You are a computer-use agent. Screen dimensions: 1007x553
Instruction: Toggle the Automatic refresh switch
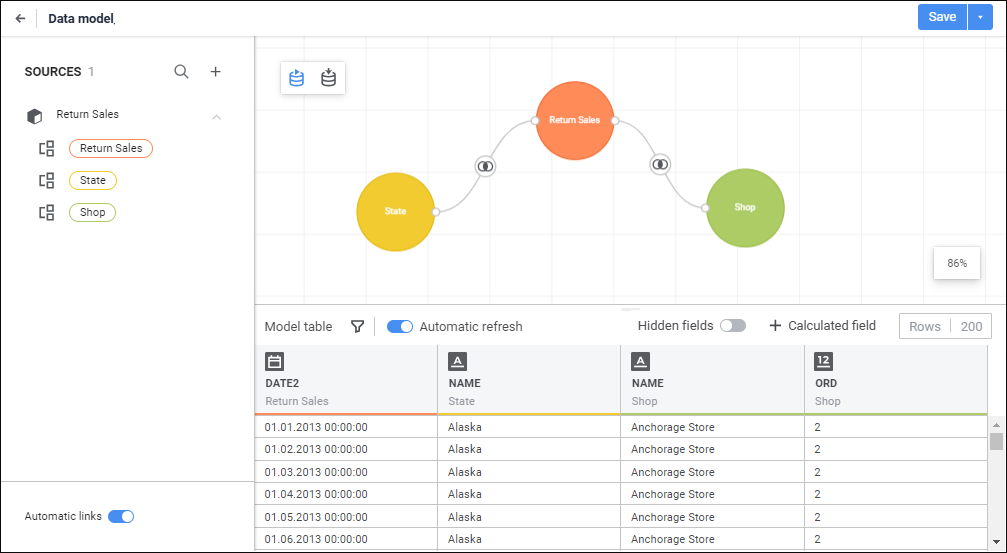pos(400,326)
